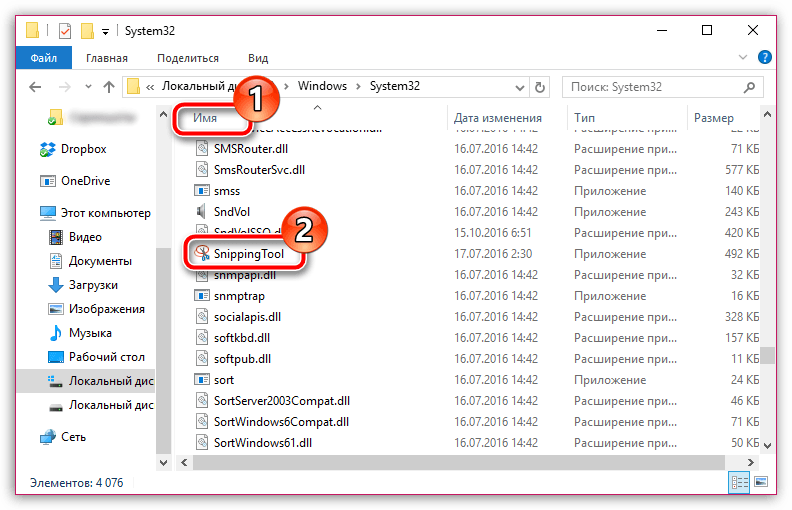Image resolution: width=792 pixels, height=510 pixels.
Task: Select the smss application
Action: pos(227,191)
